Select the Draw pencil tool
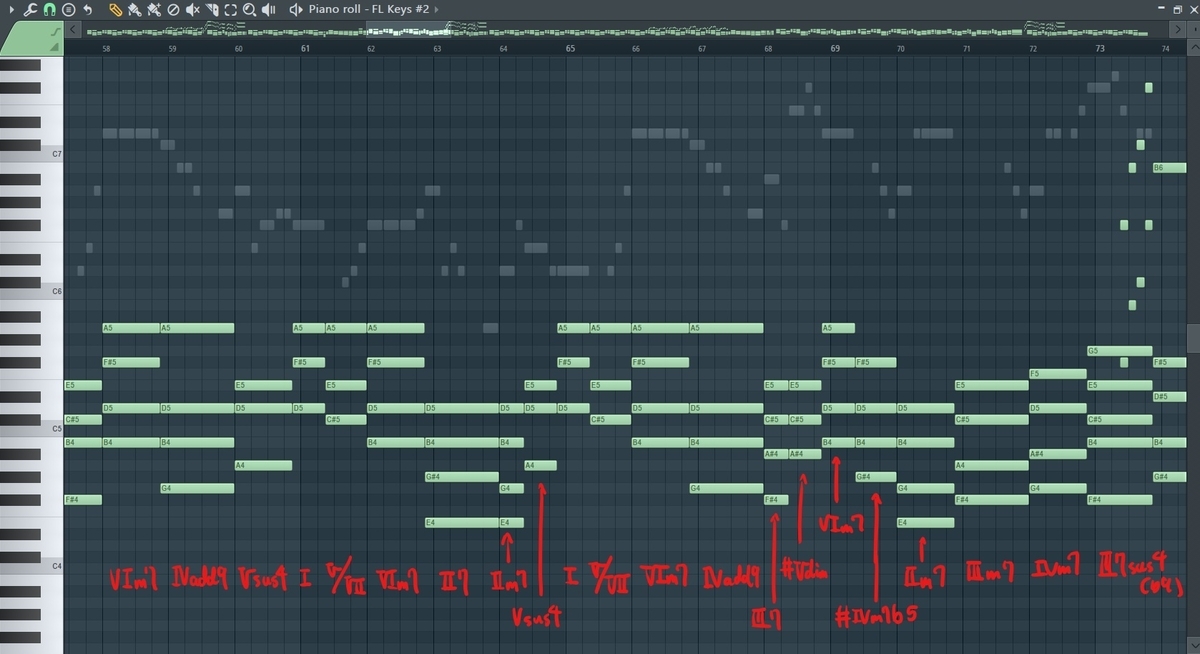 115,9
